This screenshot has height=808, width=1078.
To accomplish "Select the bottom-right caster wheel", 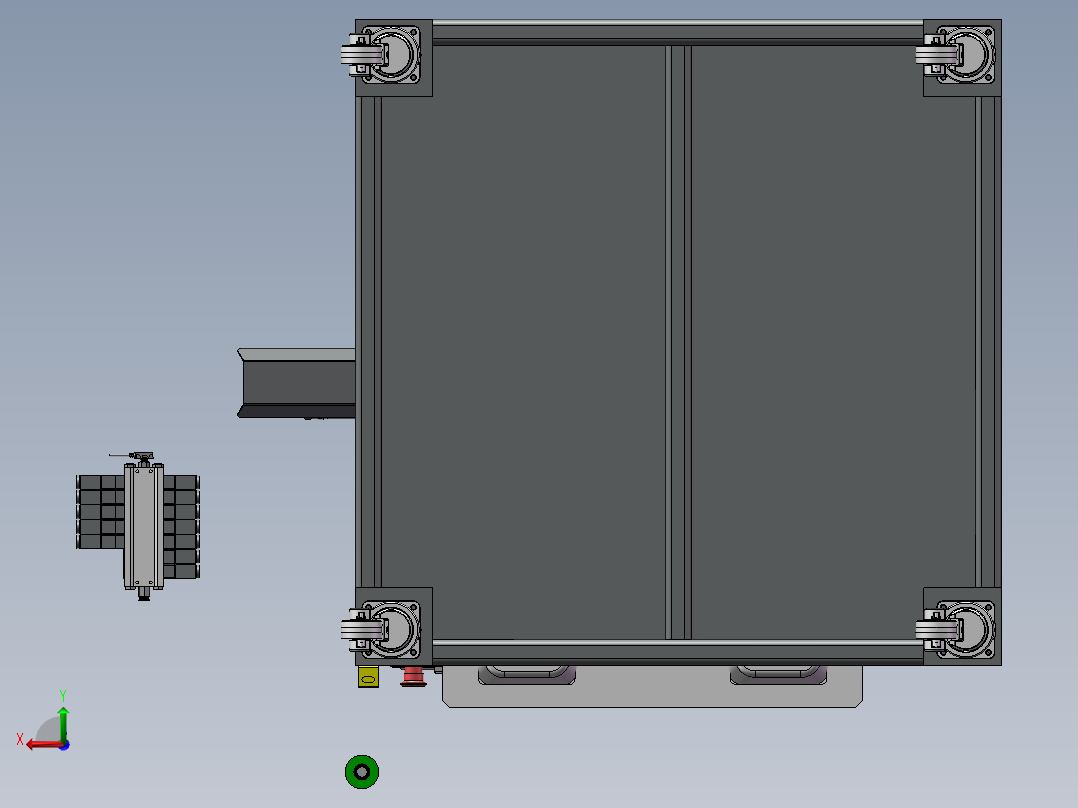I will tap(956, 629).
